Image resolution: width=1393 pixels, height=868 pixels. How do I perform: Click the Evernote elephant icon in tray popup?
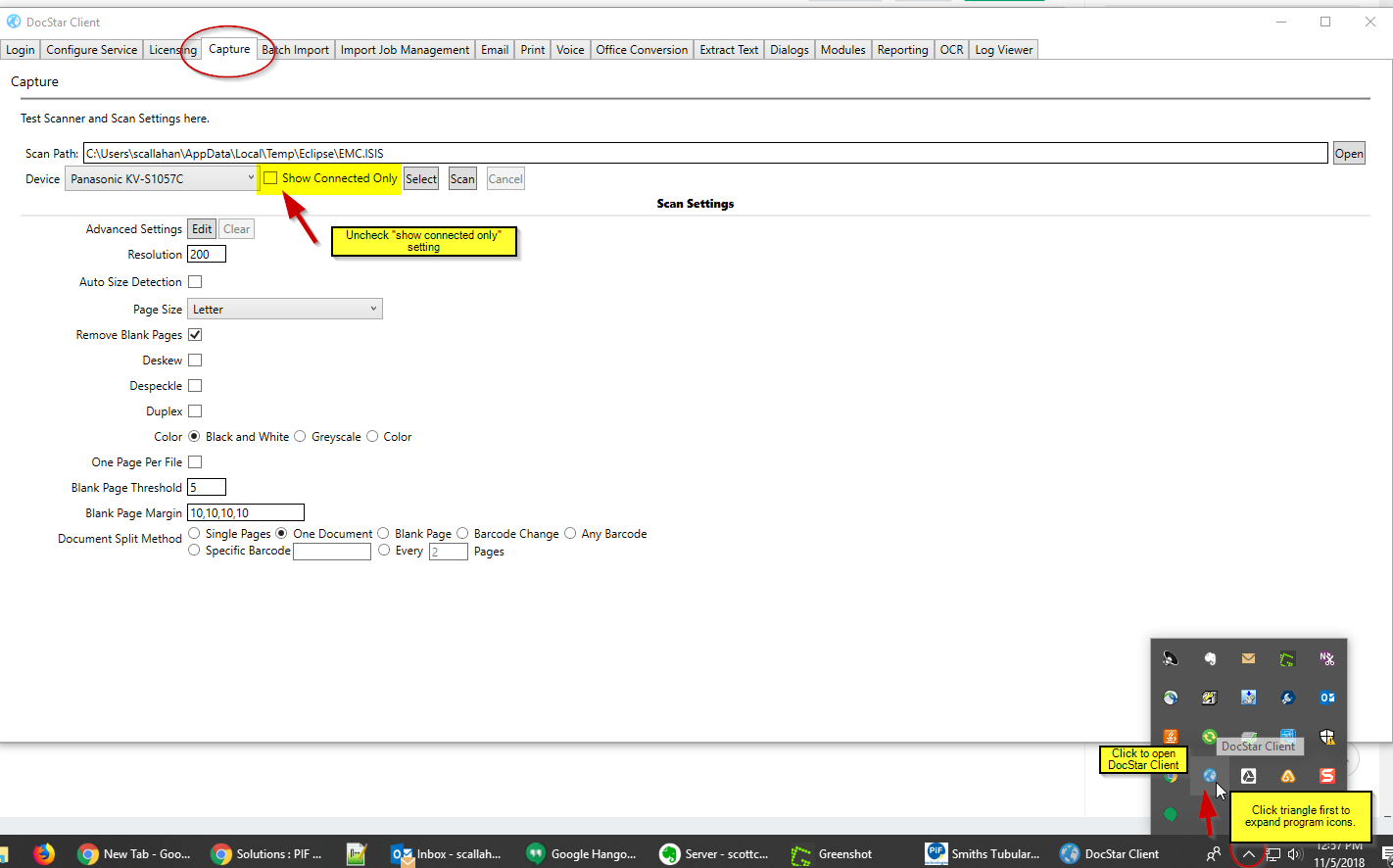1210,658
